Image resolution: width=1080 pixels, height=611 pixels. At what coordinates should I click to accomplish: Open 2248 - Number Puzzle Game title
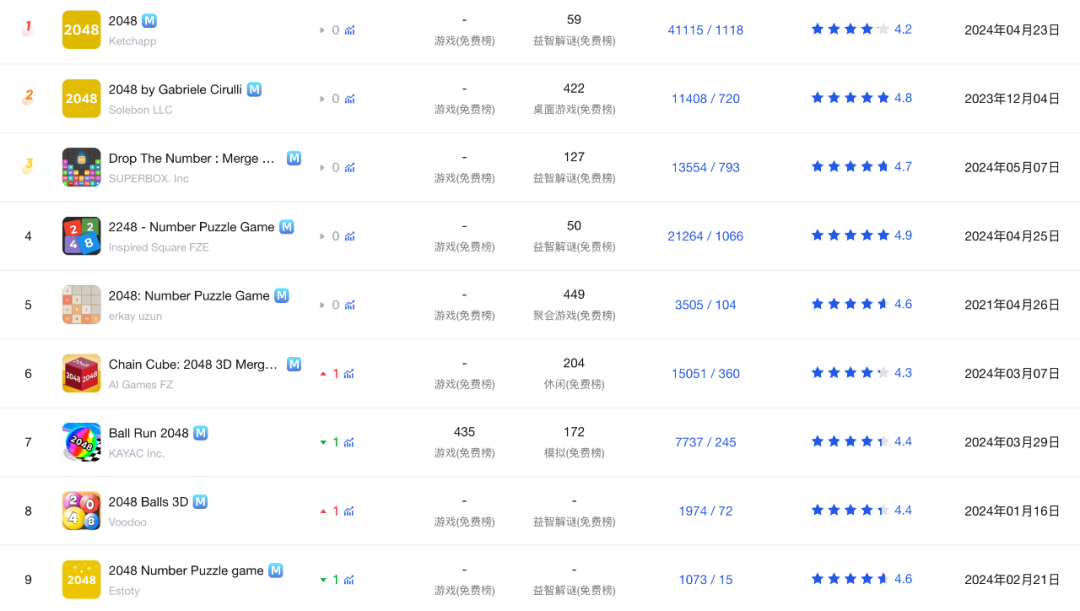tap(191, 227)
